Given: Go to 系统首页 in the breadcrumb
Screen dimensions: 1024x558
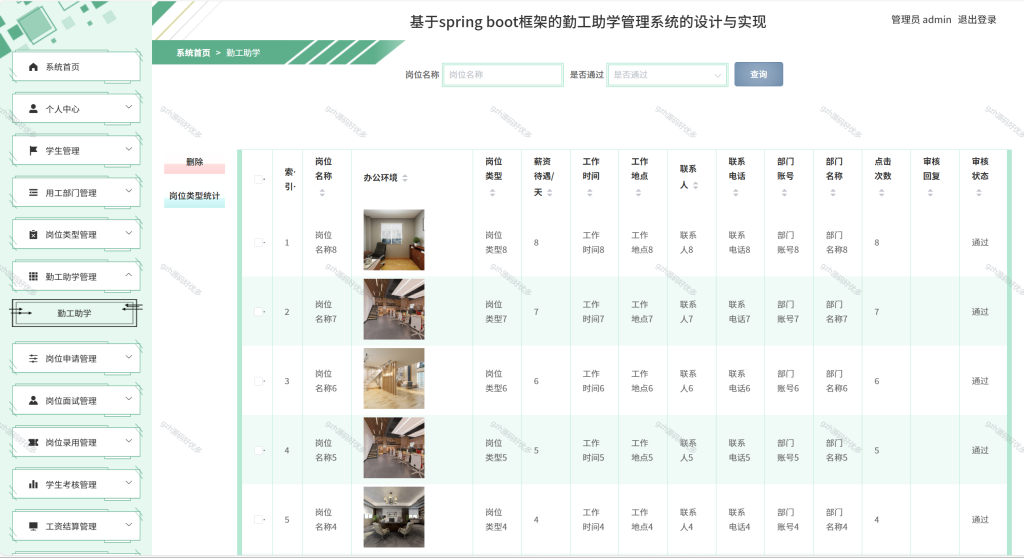Looking at the screenshot, I should click(x=193, y=53).
